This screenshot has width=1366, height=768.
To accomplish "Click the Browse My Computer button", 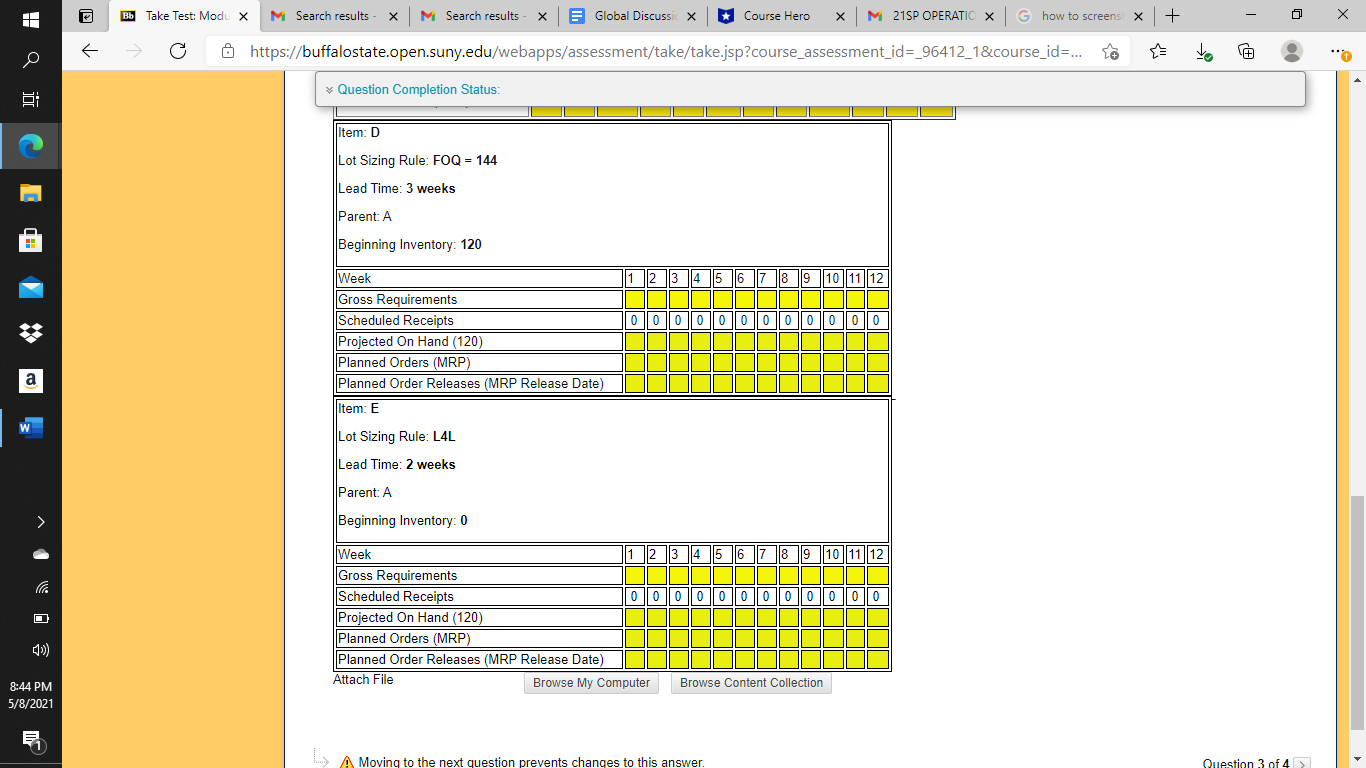I will click(591, 683).
